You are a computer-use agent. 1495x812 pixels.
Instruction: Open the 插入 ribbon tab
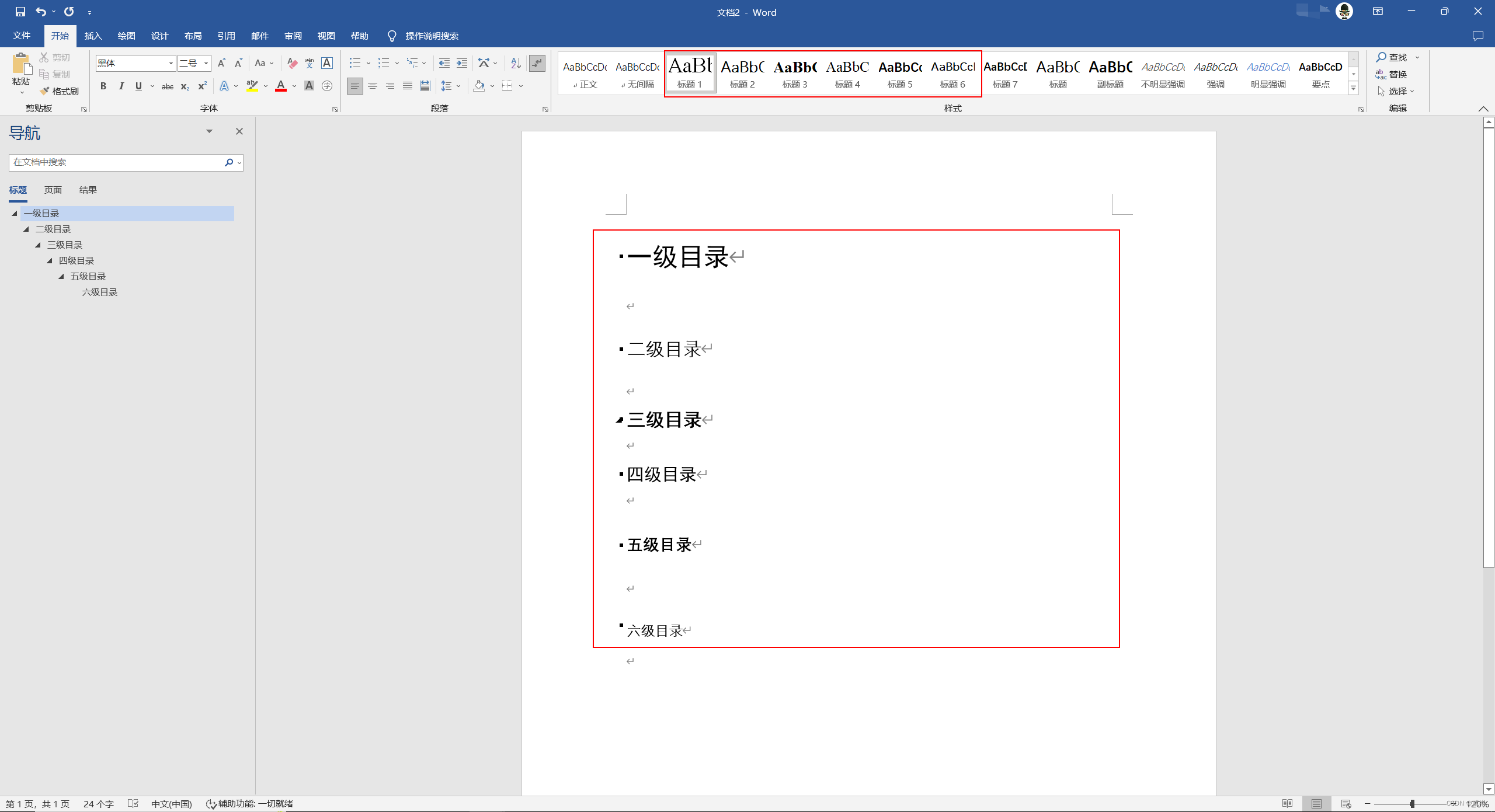click(x=93, y=36)
